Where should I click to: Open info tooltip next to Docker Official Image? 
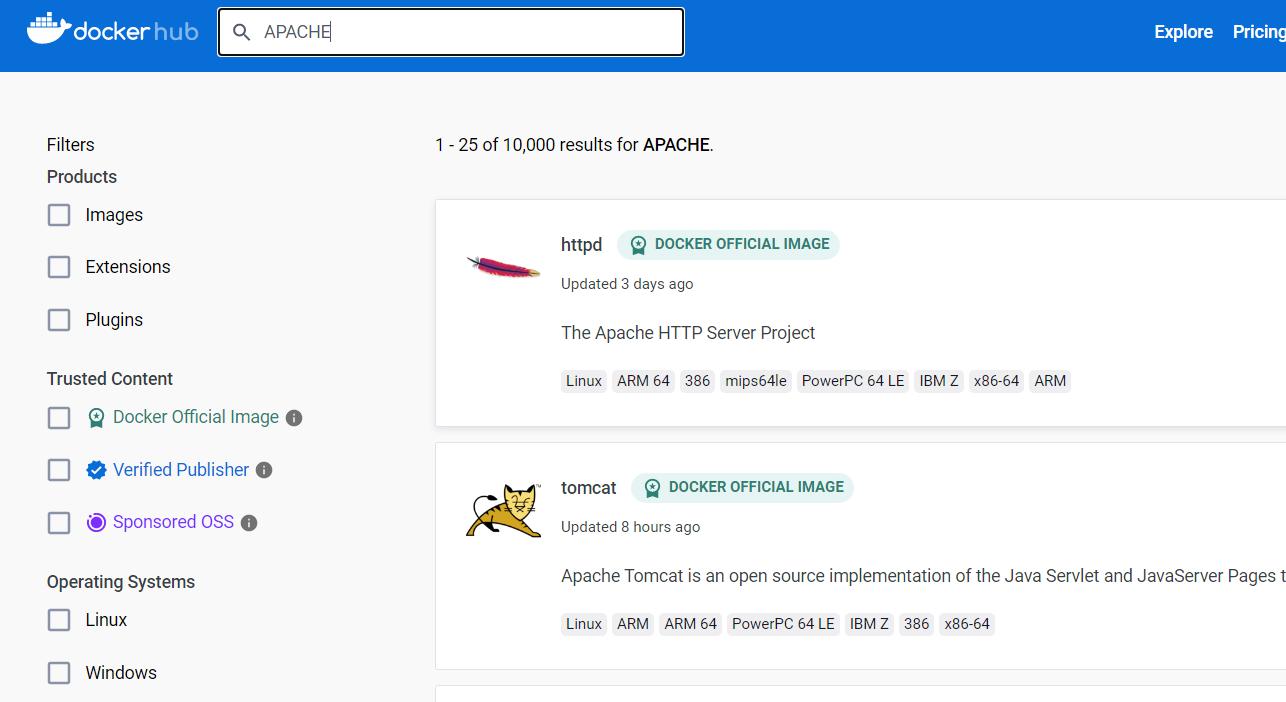293,418
